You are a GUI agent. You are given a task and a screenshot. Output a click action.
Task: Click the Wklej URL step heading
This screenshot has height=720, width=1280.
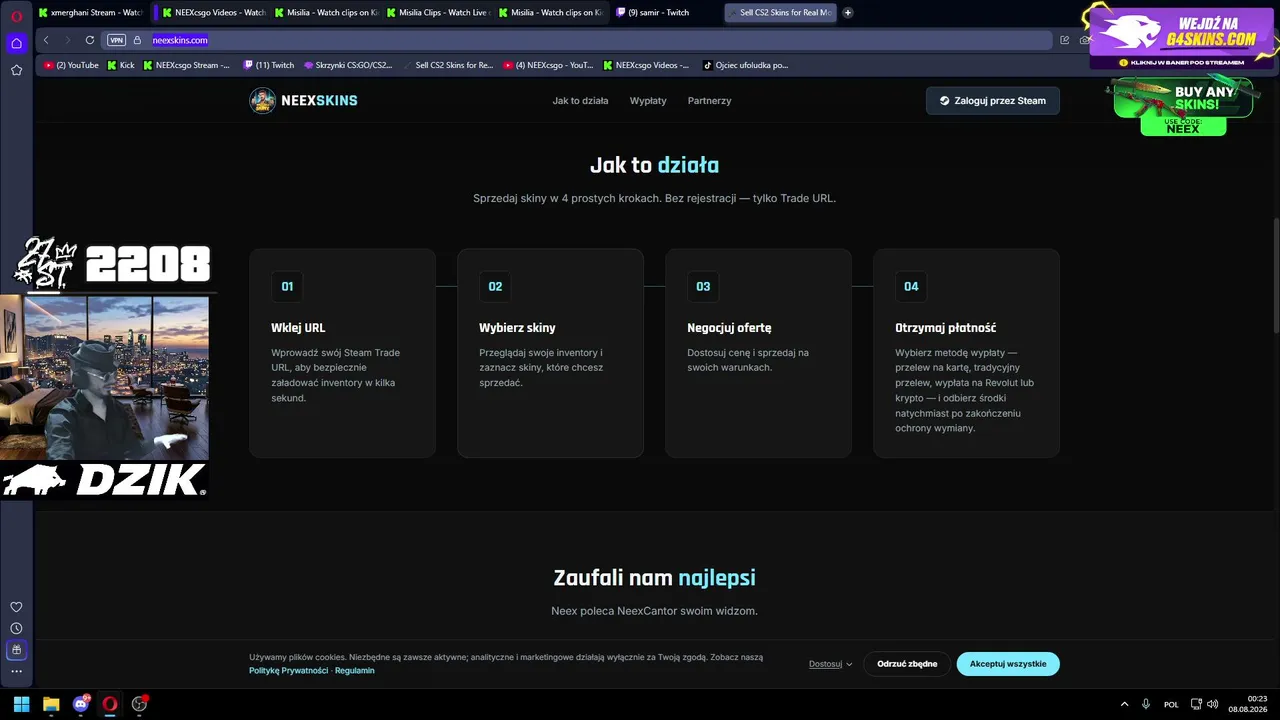tap(298, 328)
